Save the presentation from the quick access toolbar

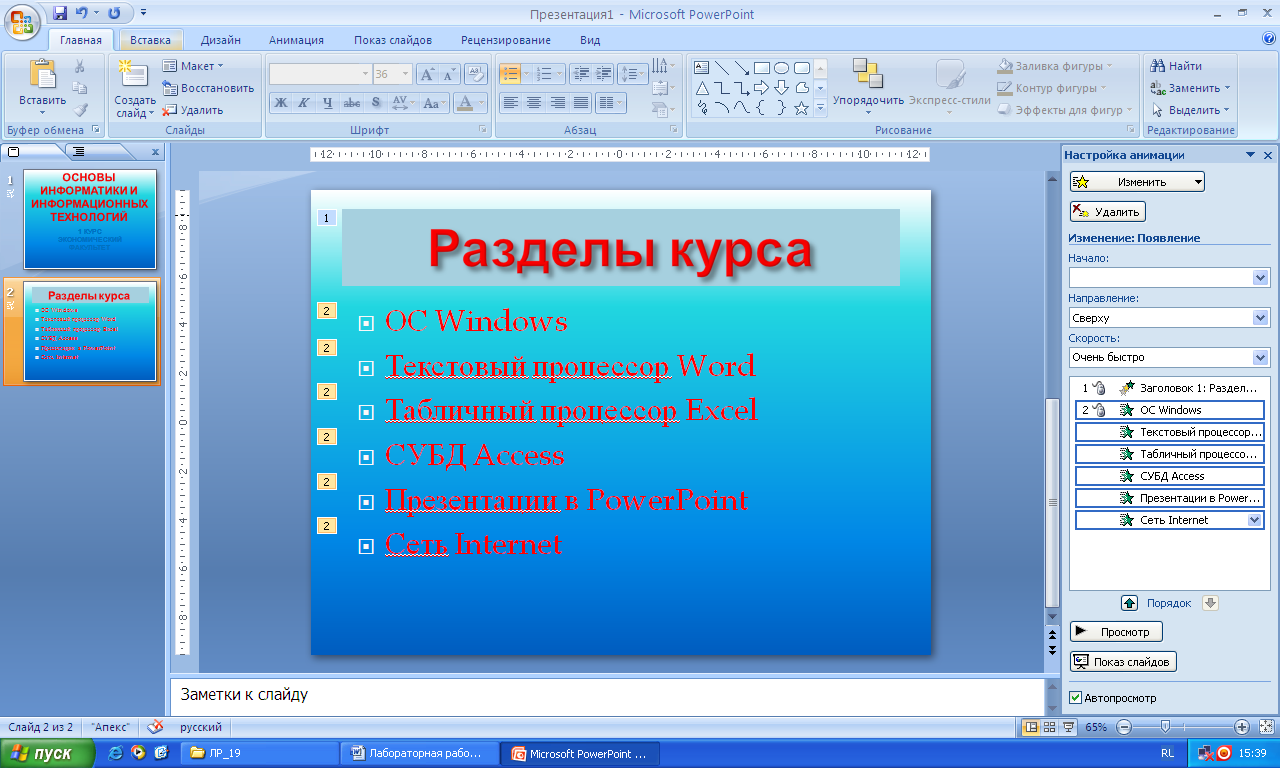(60, 14)
